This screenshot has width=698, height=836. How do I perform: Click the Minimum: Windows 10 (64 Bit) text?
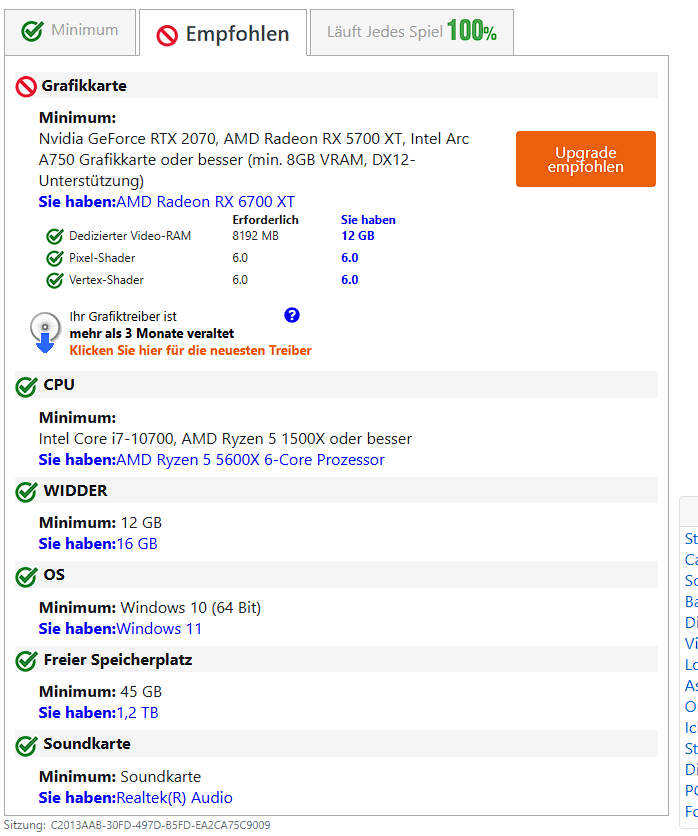[x=150, y=608]
